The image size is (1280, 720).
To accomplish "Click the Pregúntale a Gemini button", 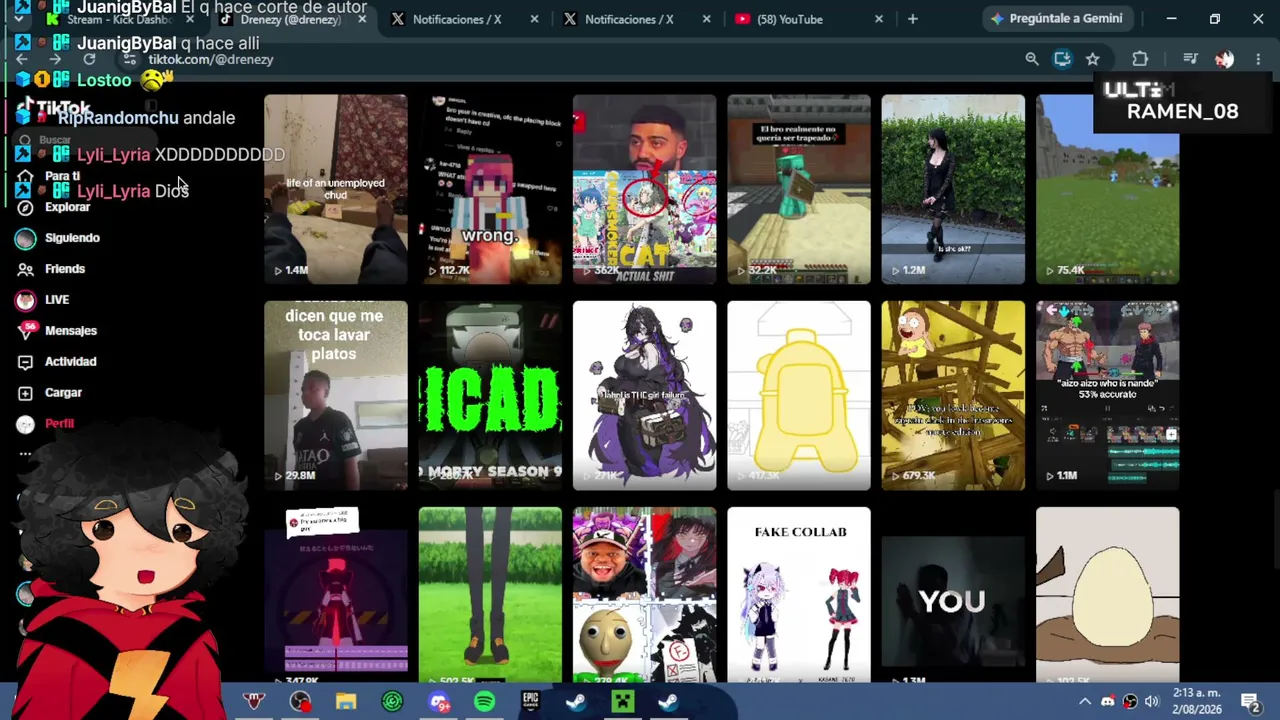I will [x=1057, y=19].
